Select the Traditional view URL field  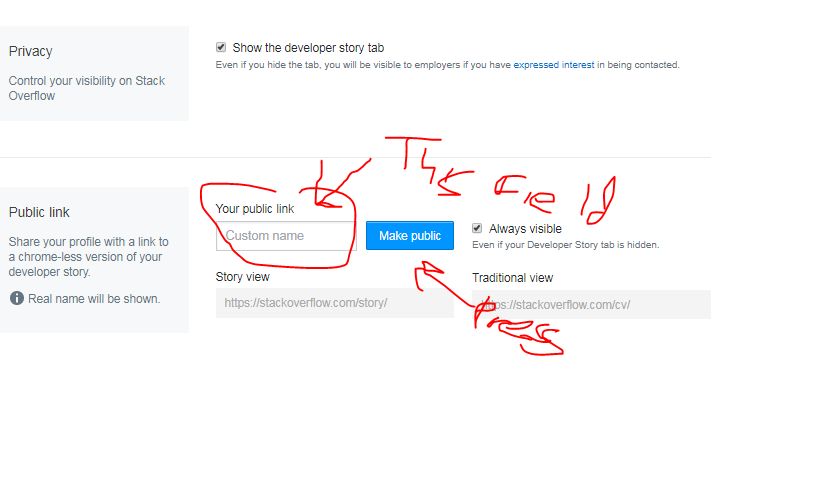pos(591,304)
